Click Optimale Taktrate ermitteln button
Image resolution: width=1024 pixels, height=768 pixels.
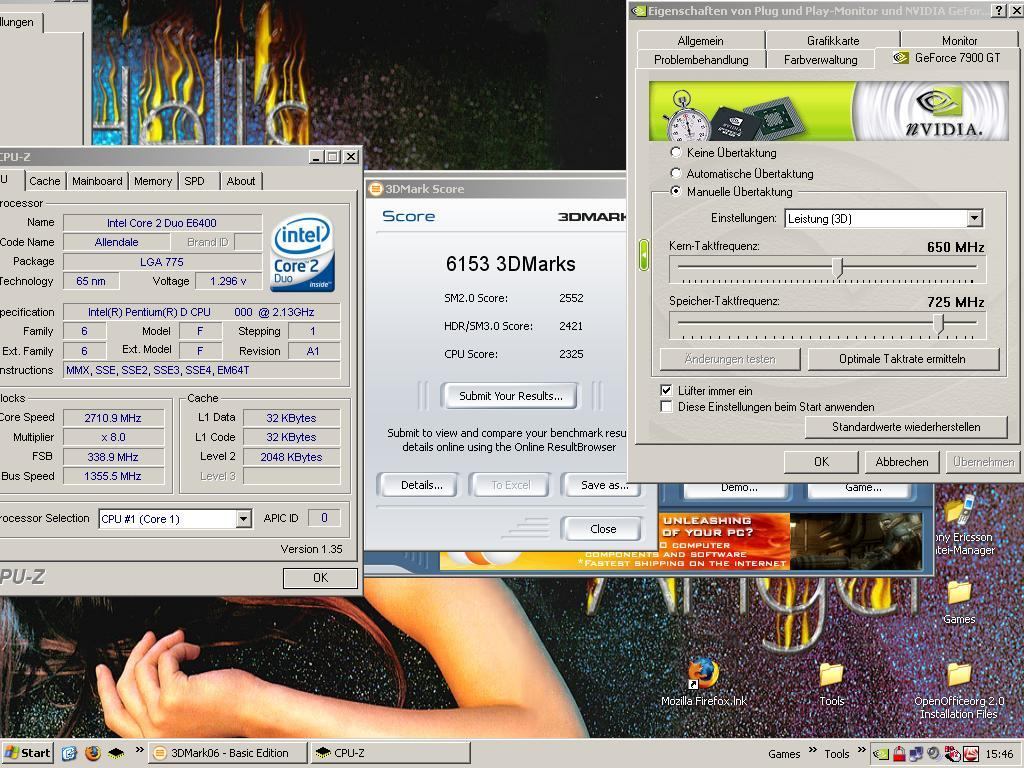coord(903,359)
